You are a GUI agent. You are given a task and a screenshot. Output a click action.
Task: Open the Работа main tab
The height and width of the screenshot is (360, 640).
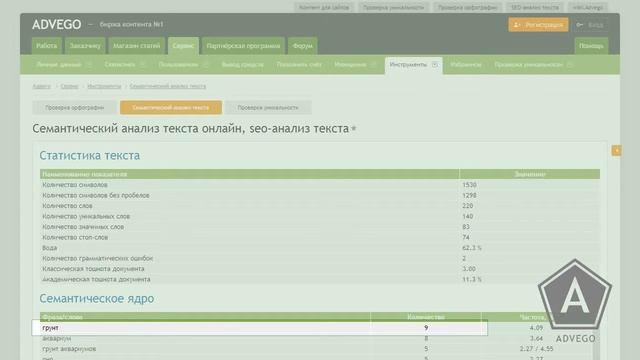tap(47, 46)
